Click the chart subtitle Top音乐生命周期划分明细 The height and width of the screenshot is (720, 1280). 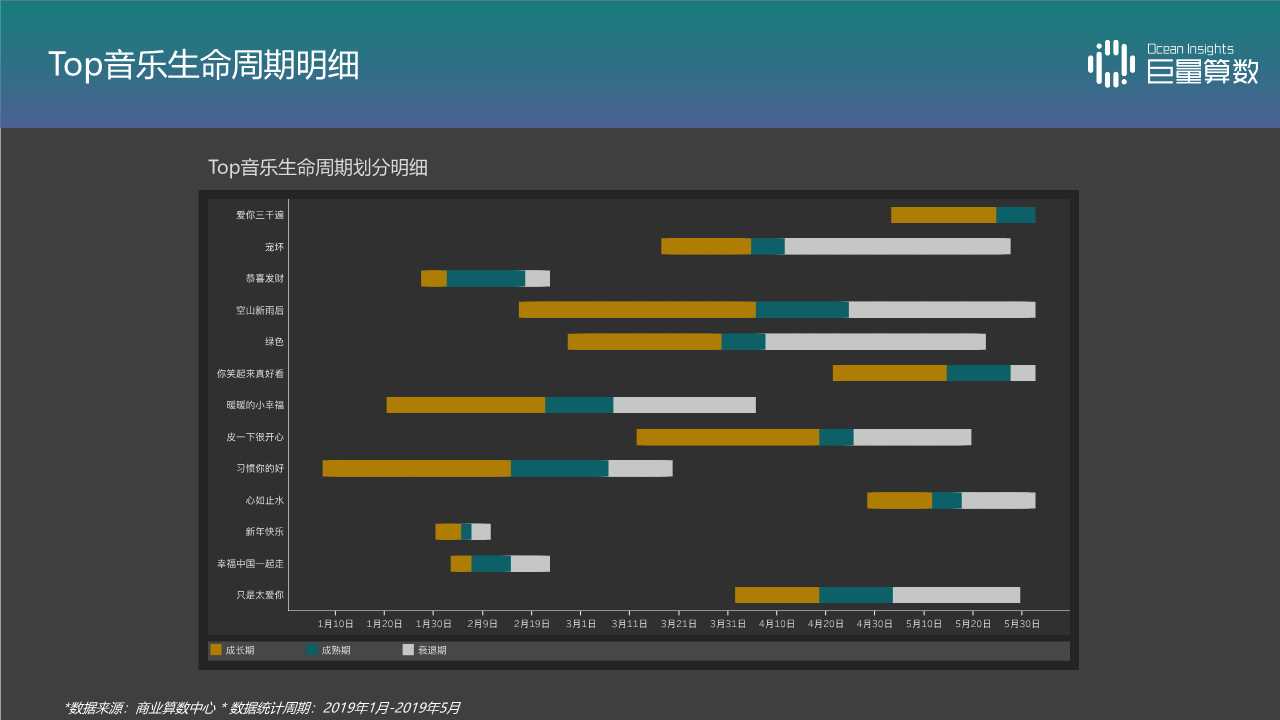(x=318, y=168)
